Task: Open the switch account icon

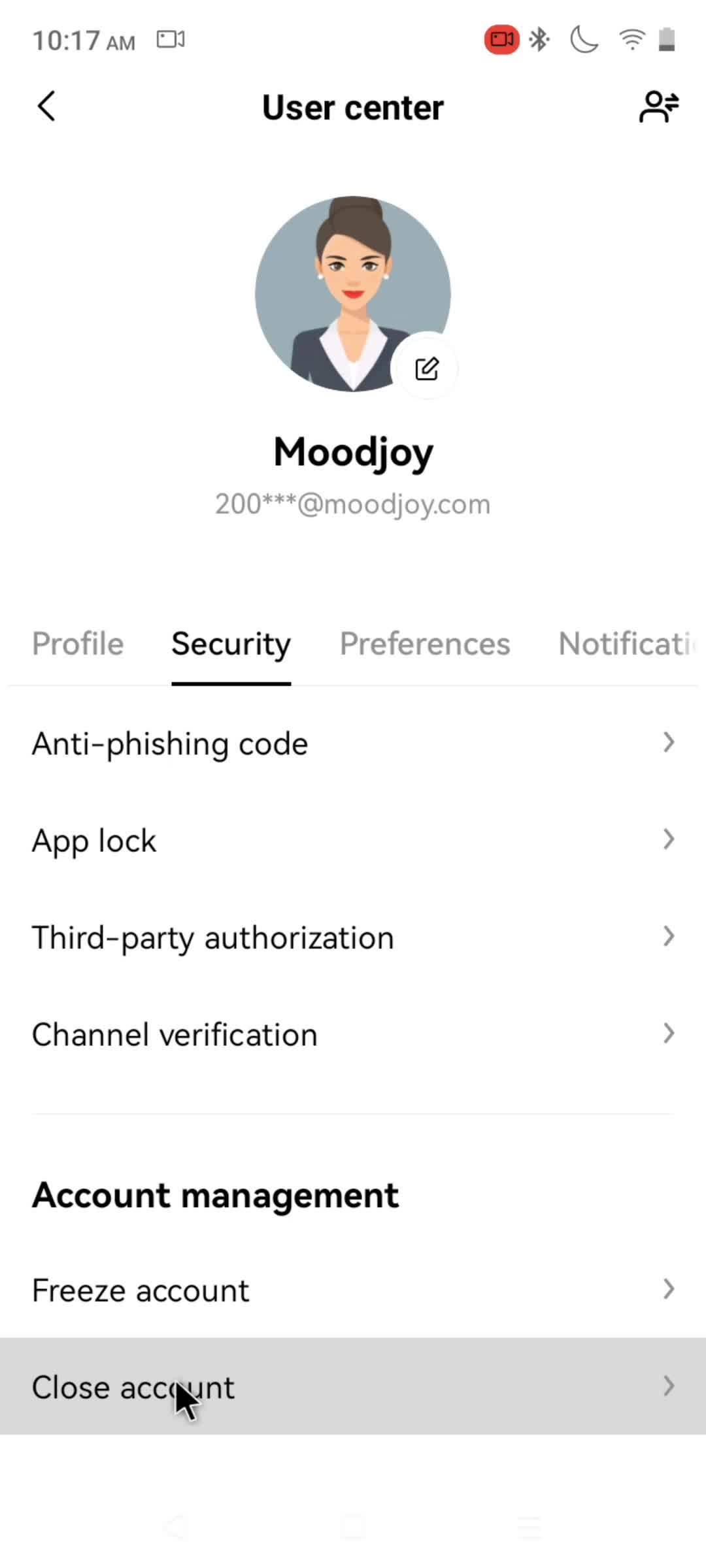Action: [659, 106]
